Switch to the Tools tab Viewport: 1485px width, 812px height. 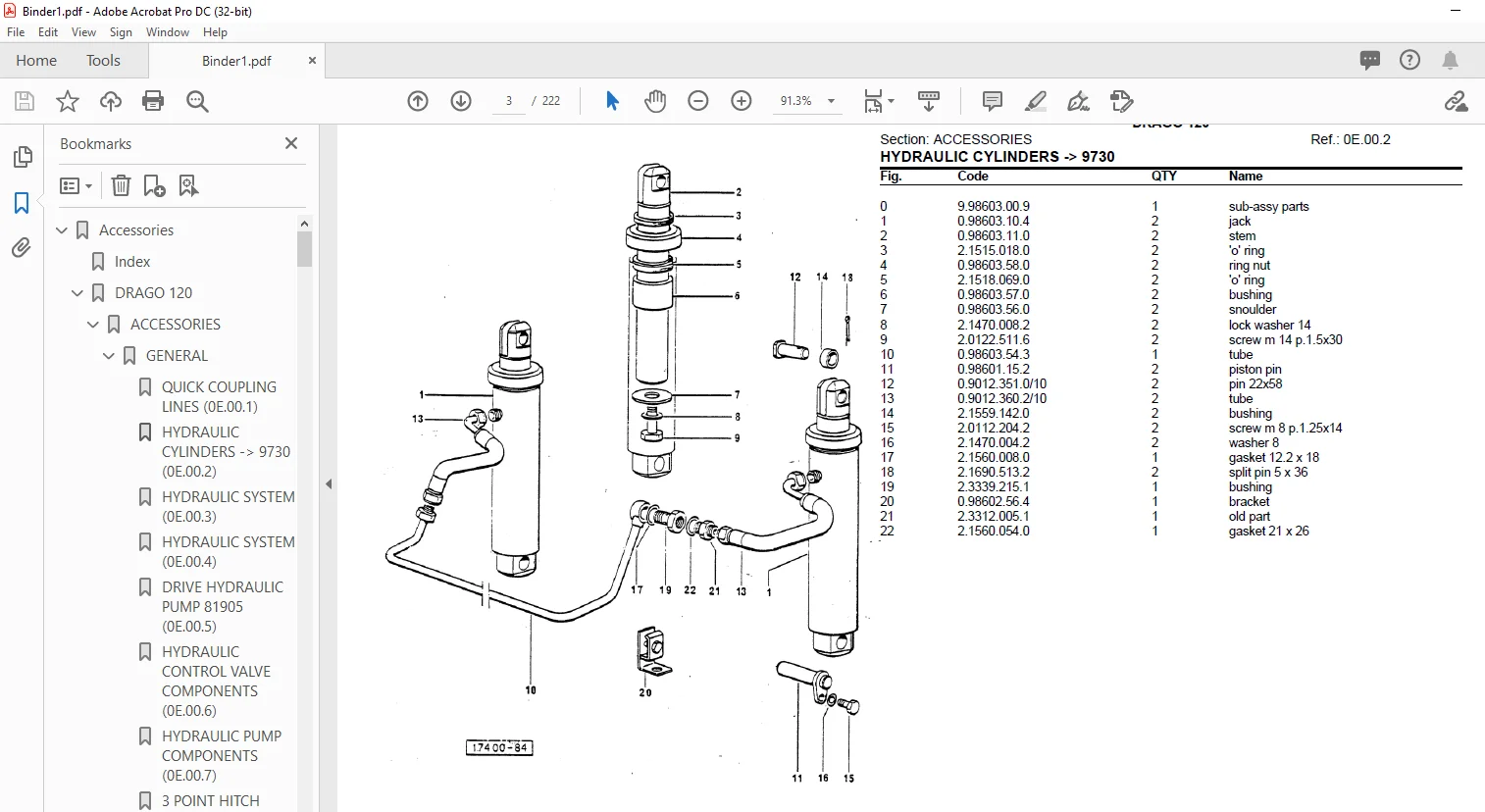click(x=103, y=61)
